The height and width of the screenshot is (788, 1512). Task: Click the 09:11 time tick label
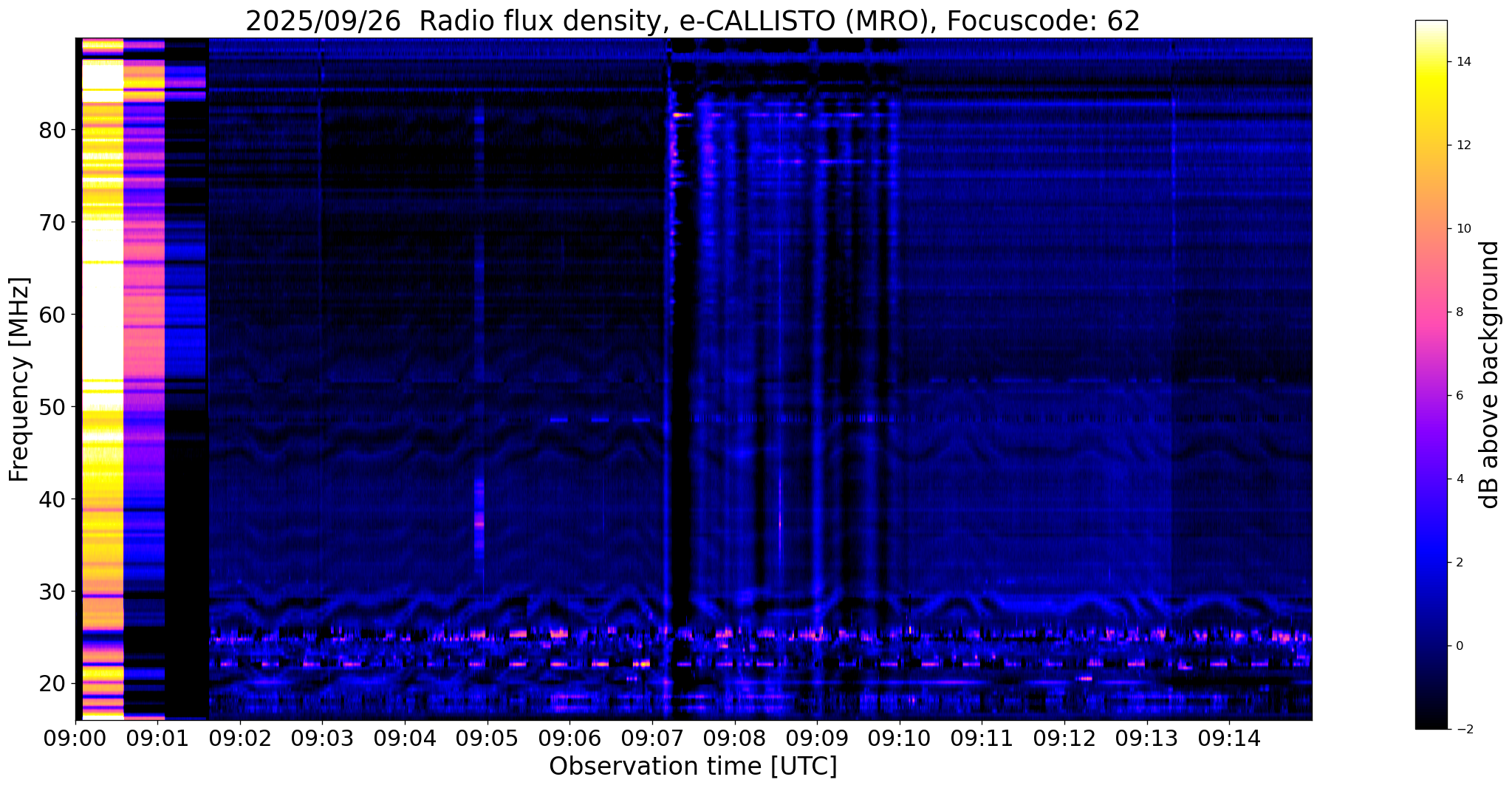click(x=982, y=738)
